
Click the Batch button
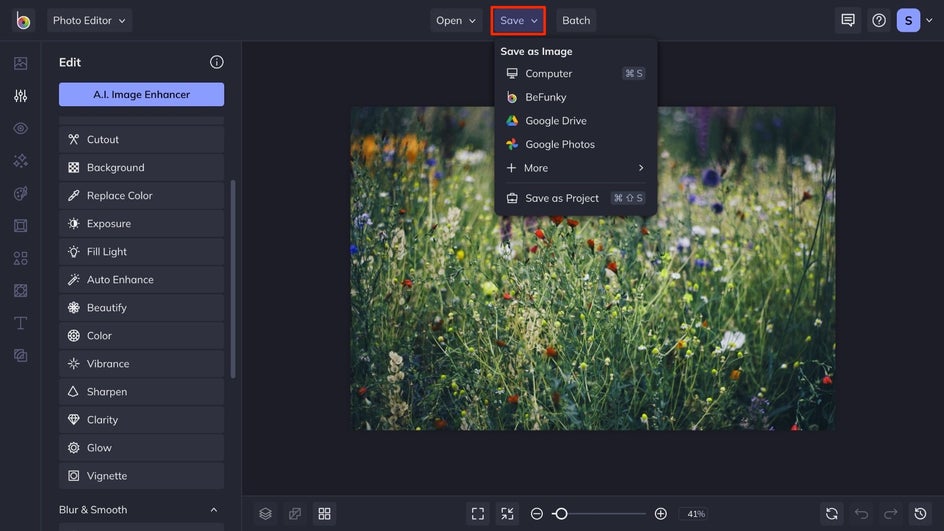[576, 20]
